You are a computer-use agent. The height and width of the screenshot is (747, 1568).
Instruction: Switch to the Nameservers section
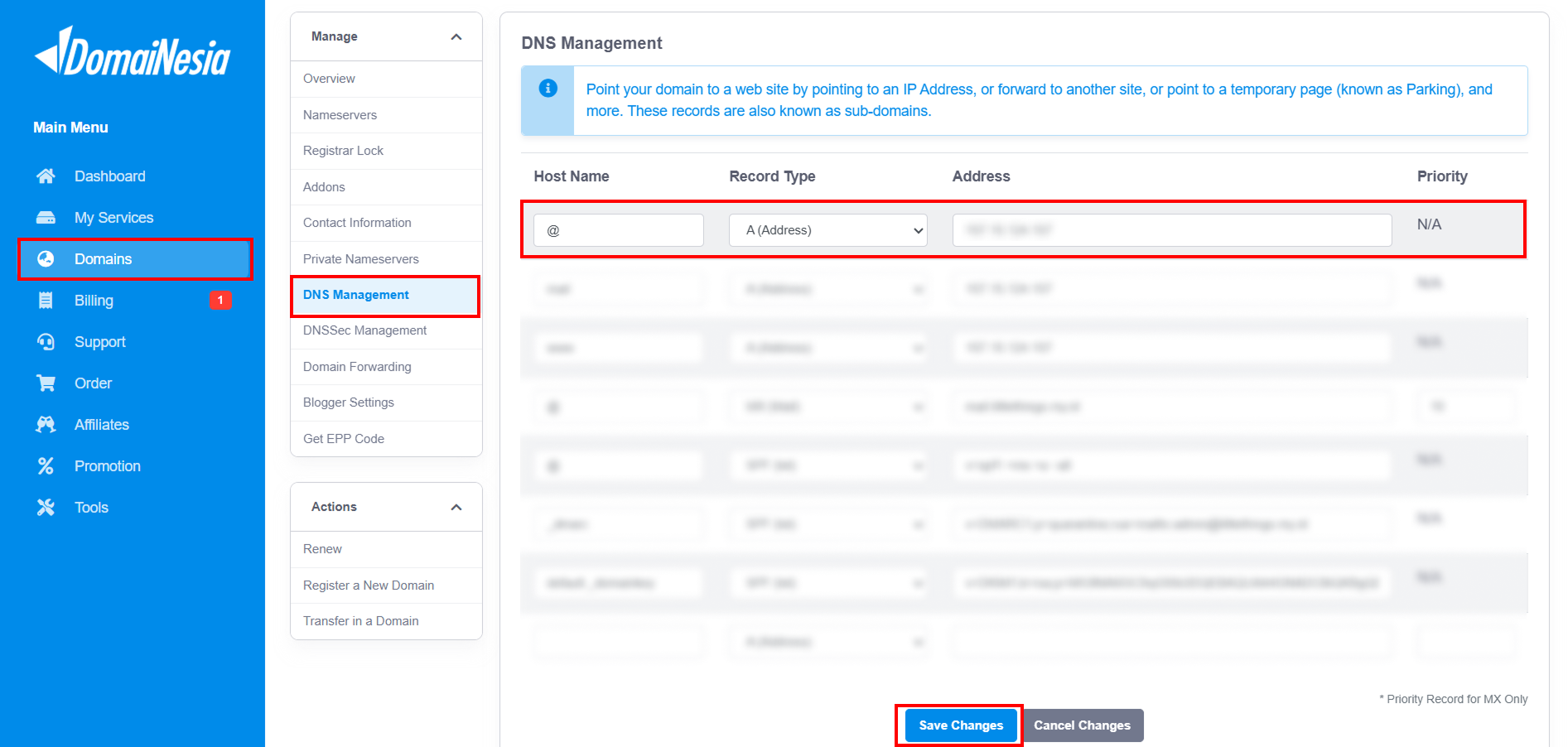(x=339, y=114)
